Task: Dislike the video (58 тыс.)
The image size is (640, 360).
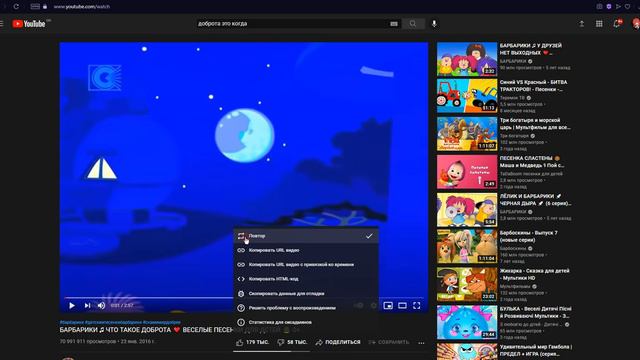Action: 292,342
